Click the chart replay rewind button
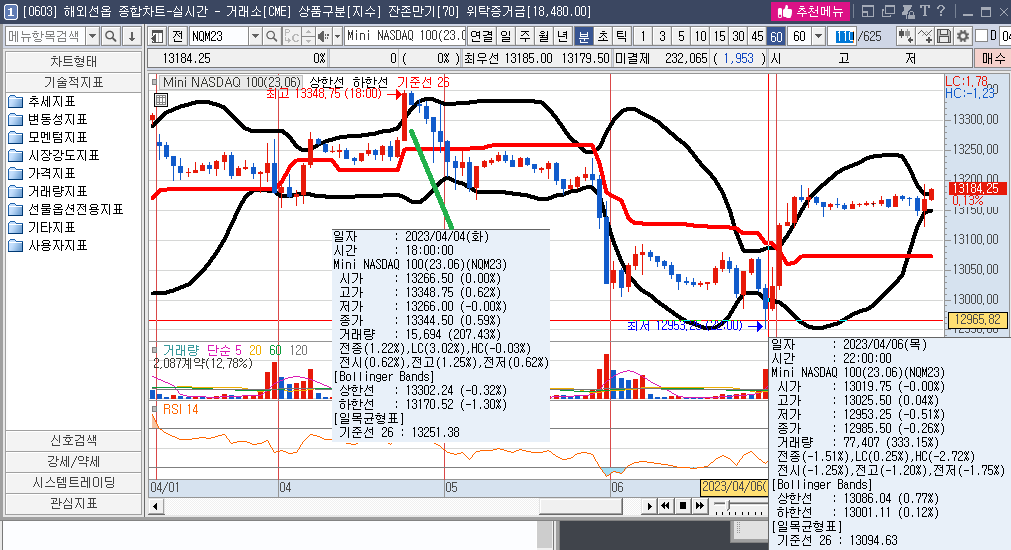This screenshot has width=1011, height=550. click(x=665, y=506)
